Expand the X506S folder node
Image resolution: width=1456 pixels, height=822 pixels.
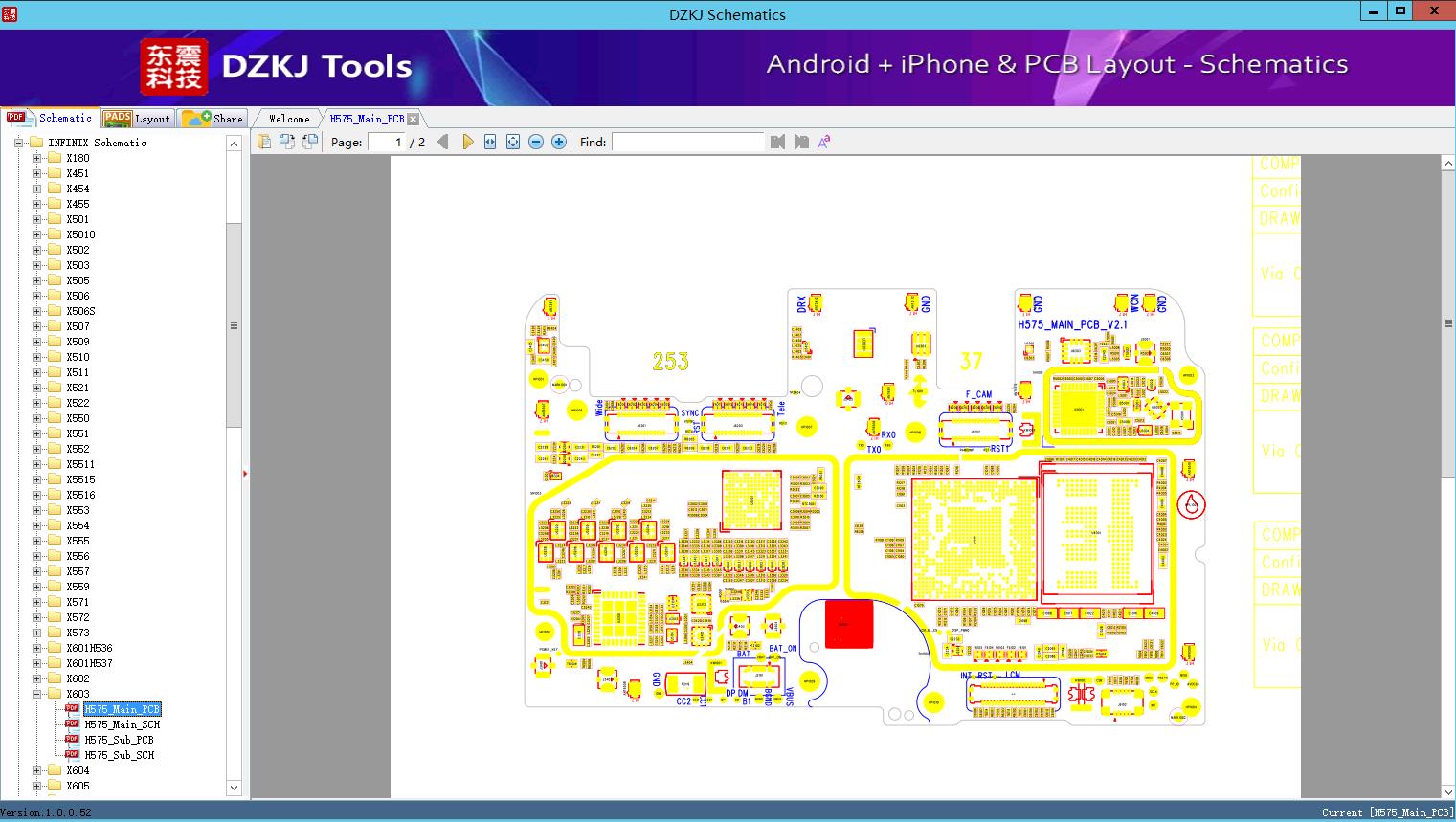(x=36, y=311)
